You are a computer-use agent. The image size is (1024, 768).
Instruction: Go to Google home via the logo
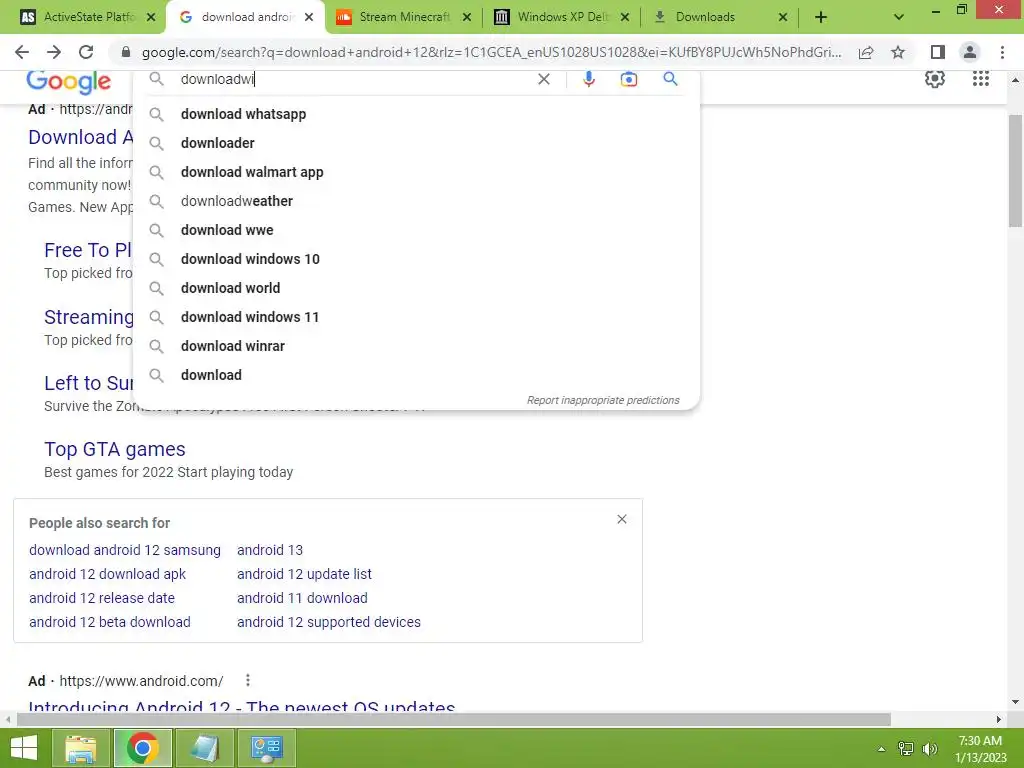[x=69, y=82]
